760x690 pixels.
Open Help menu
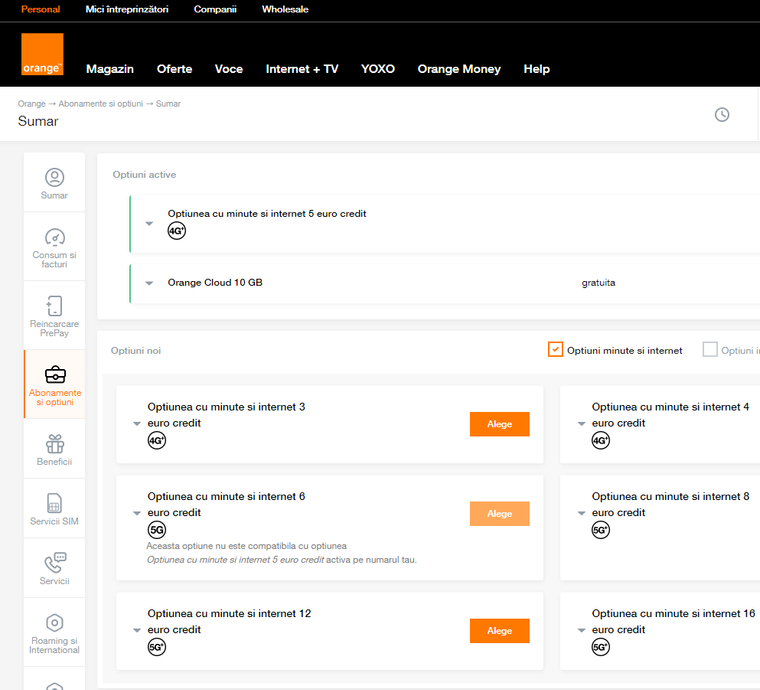pos(537,69)
